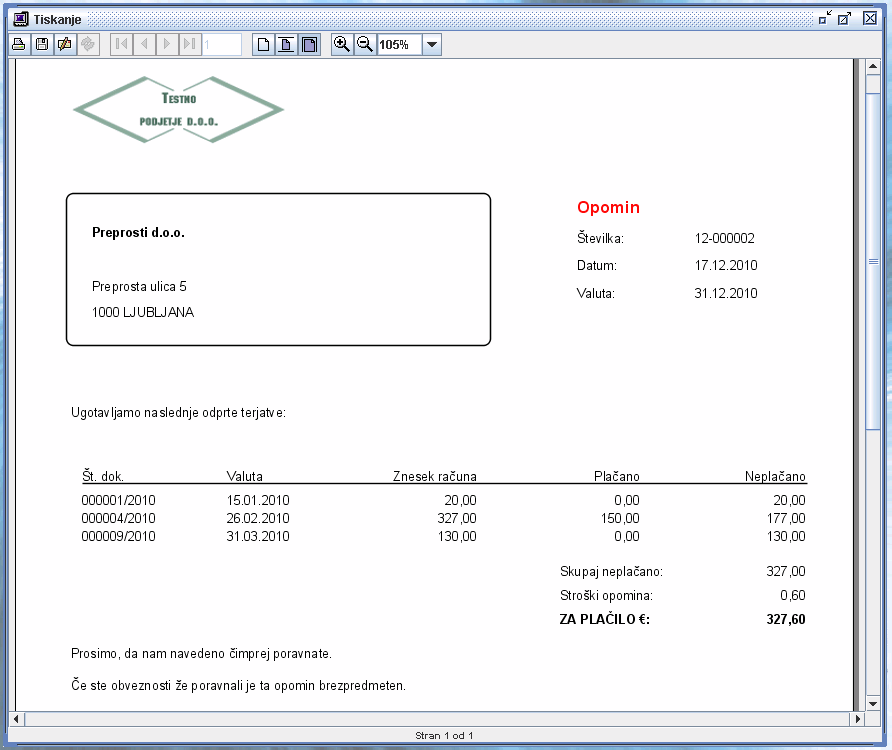Go to the previous page
Viewport: 892px width, 750px height.
pos(144,45)
